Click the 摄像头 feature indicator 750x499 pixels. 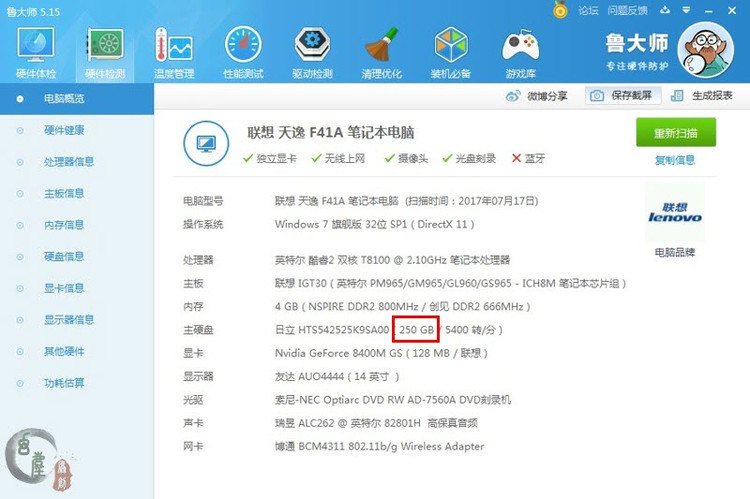(407, 158)
